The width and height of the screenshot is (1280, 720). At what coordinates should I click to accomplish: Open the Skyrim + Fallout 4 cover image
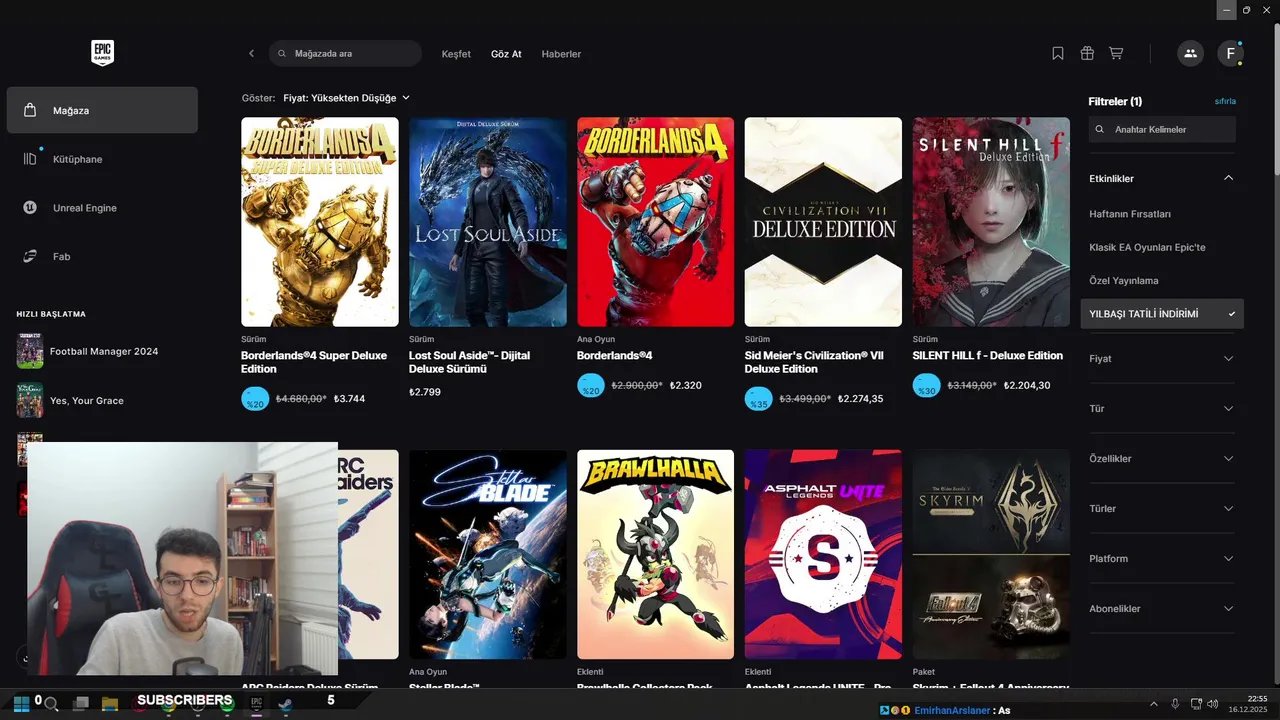point(991,554)
